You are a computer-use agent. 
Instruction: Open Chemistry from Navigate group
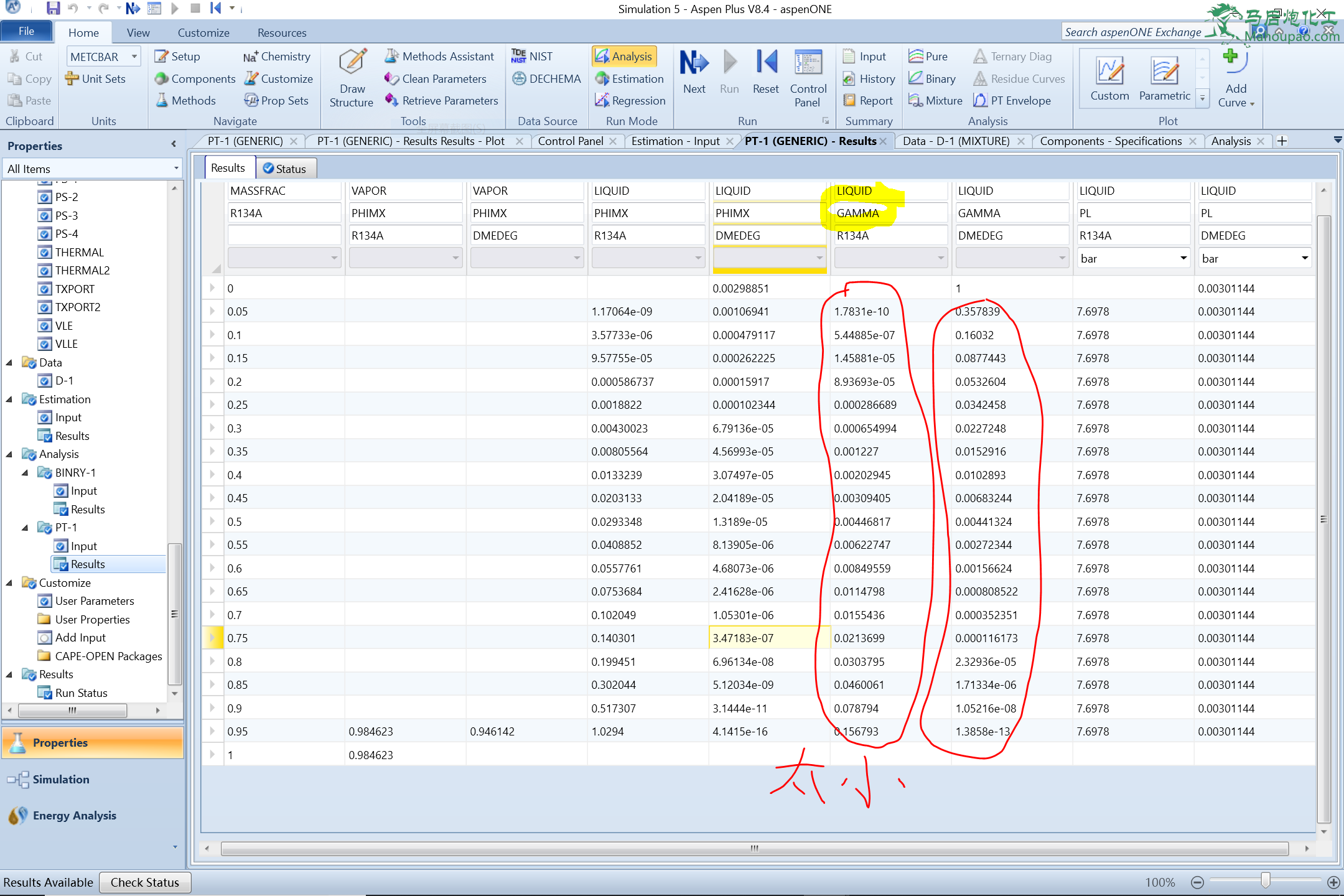(277, 57)
